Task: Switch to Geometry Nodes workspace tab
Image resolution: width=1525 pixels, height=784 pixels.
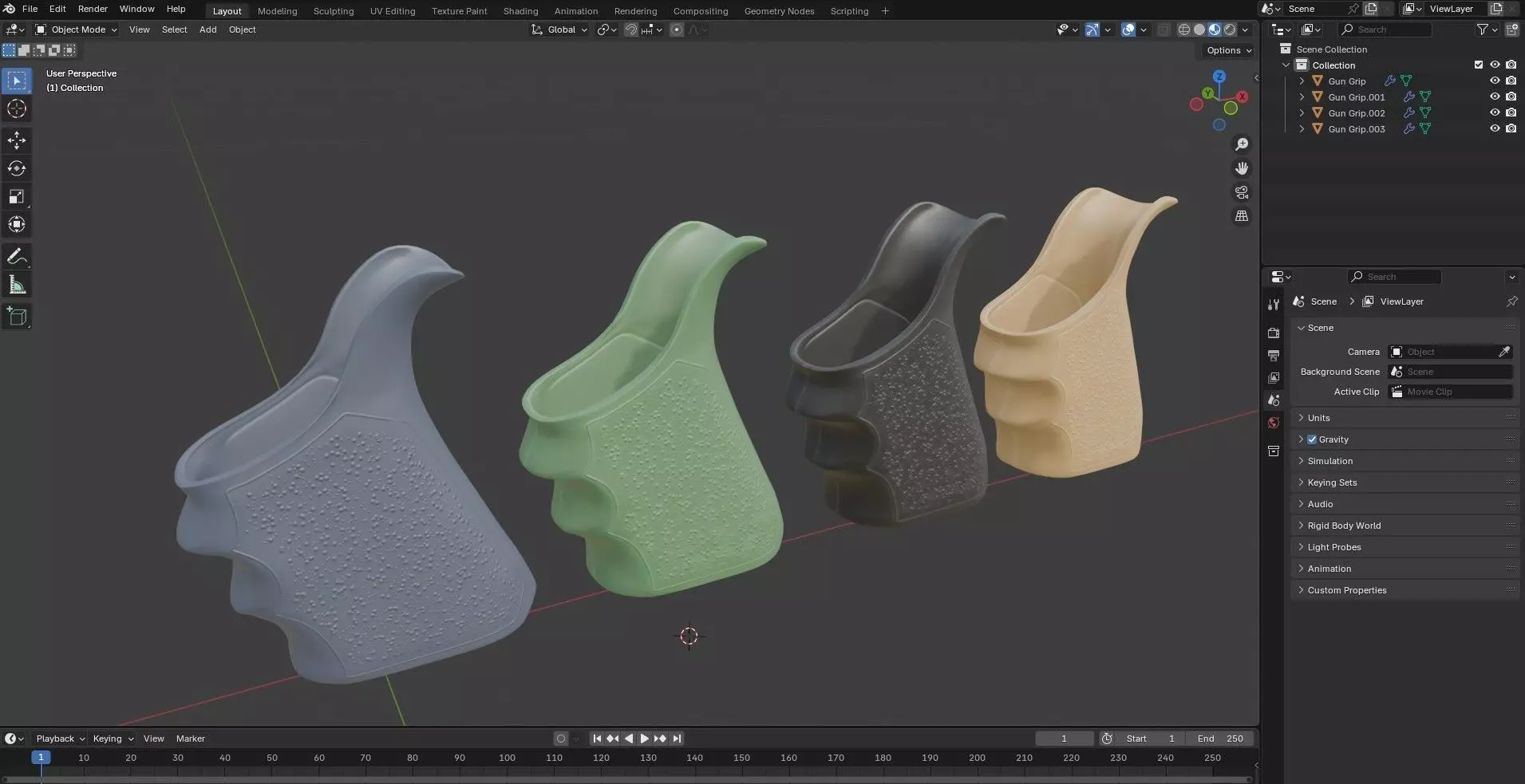Action: tap(779, 11)
